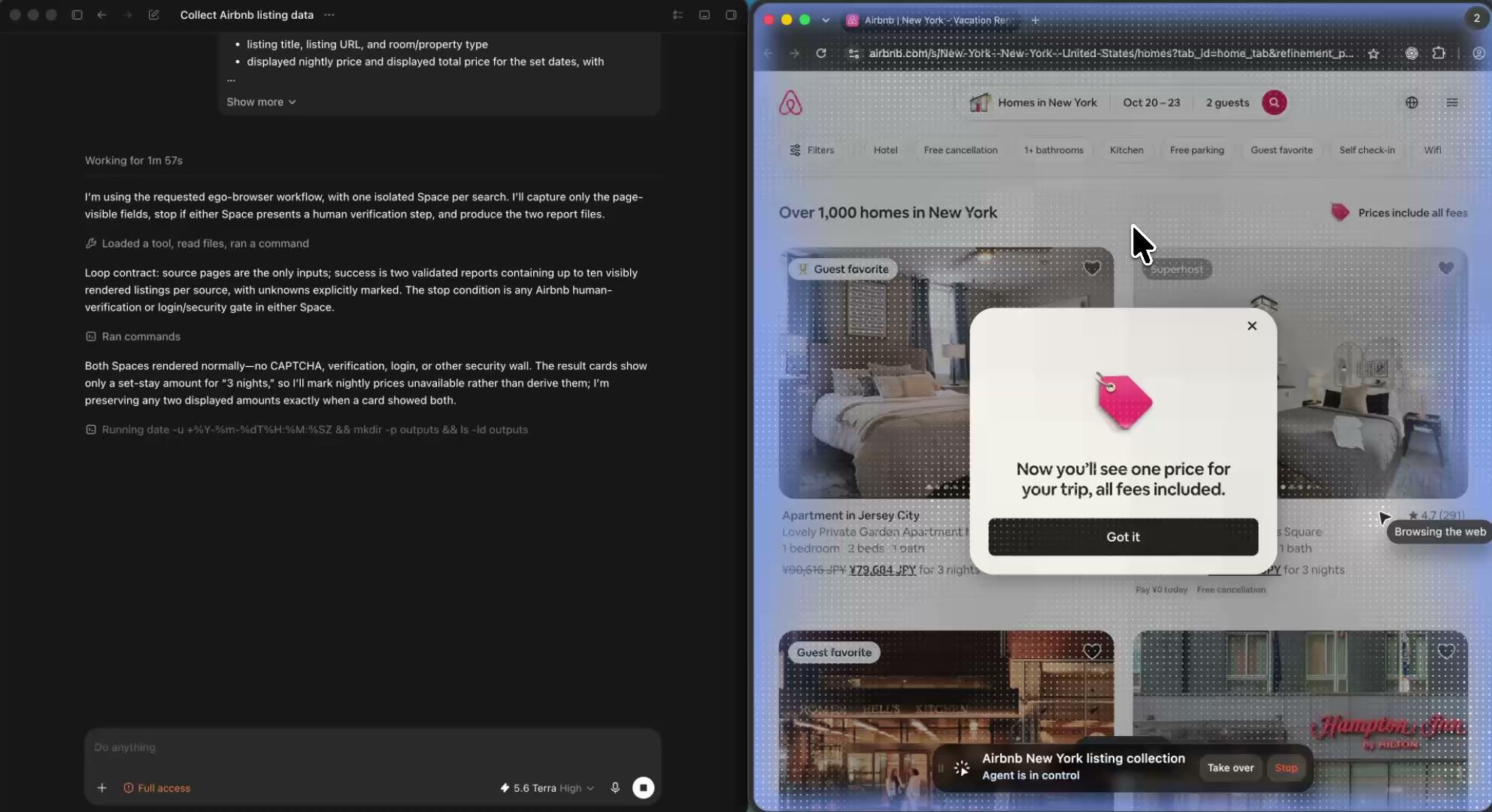Expand the Ran commands step
Image resolution: width=1492 pixels, height=812 pixels.
tap(133, 337)
